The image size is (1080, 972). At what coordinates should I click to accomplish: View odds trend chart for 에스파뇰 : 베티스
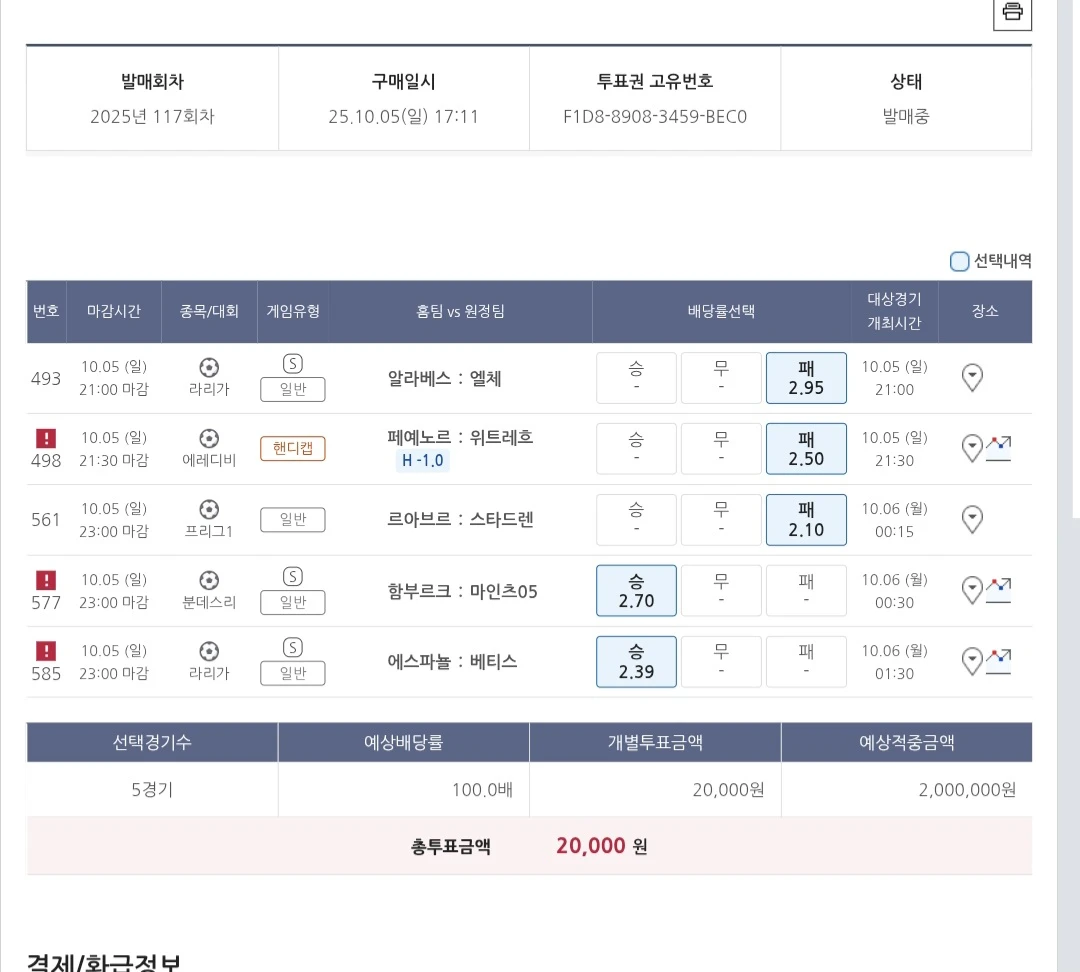click(x=999, y=661)
